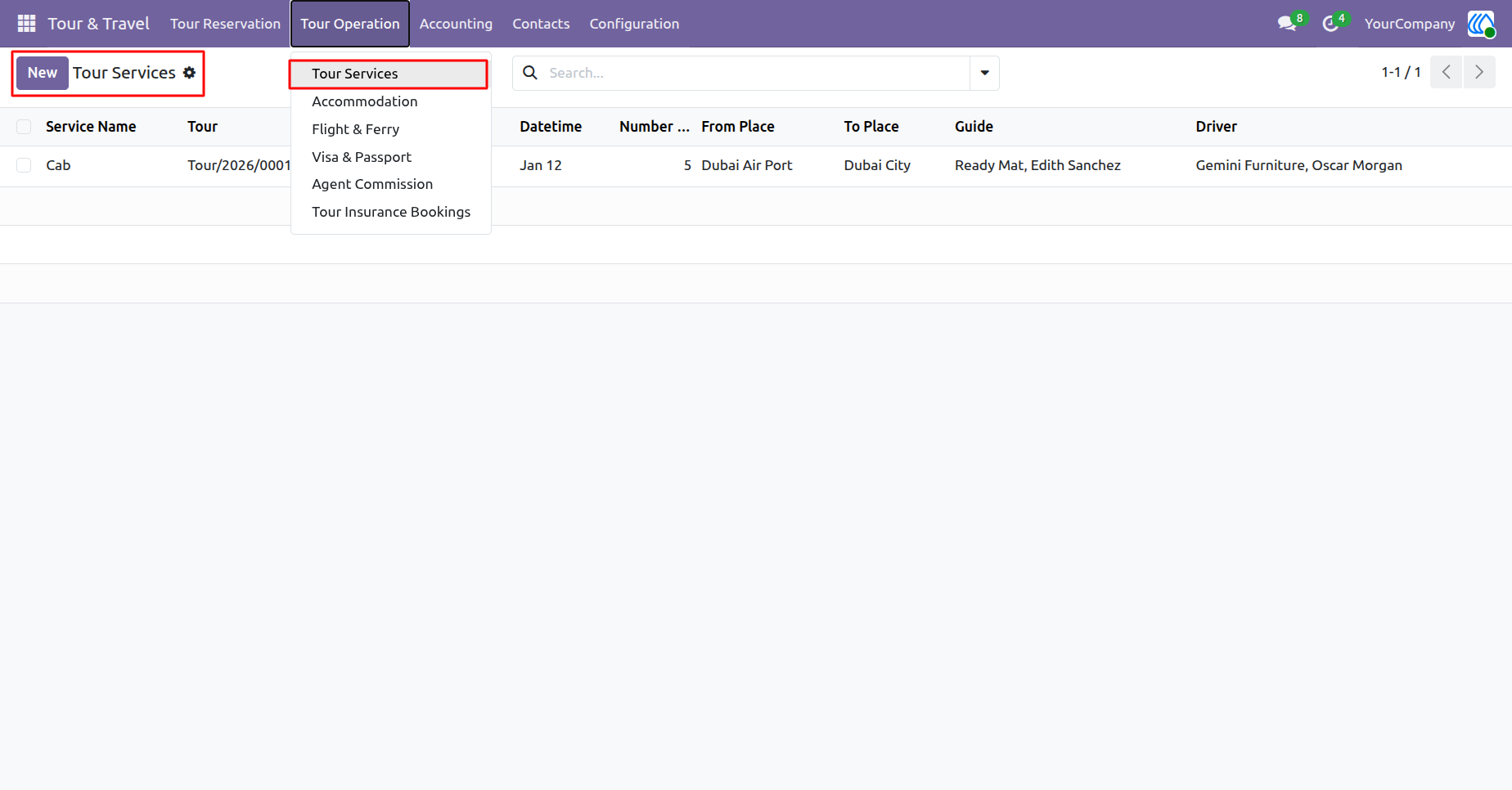
Task: Go to next page arrow
Action: 1479,72
